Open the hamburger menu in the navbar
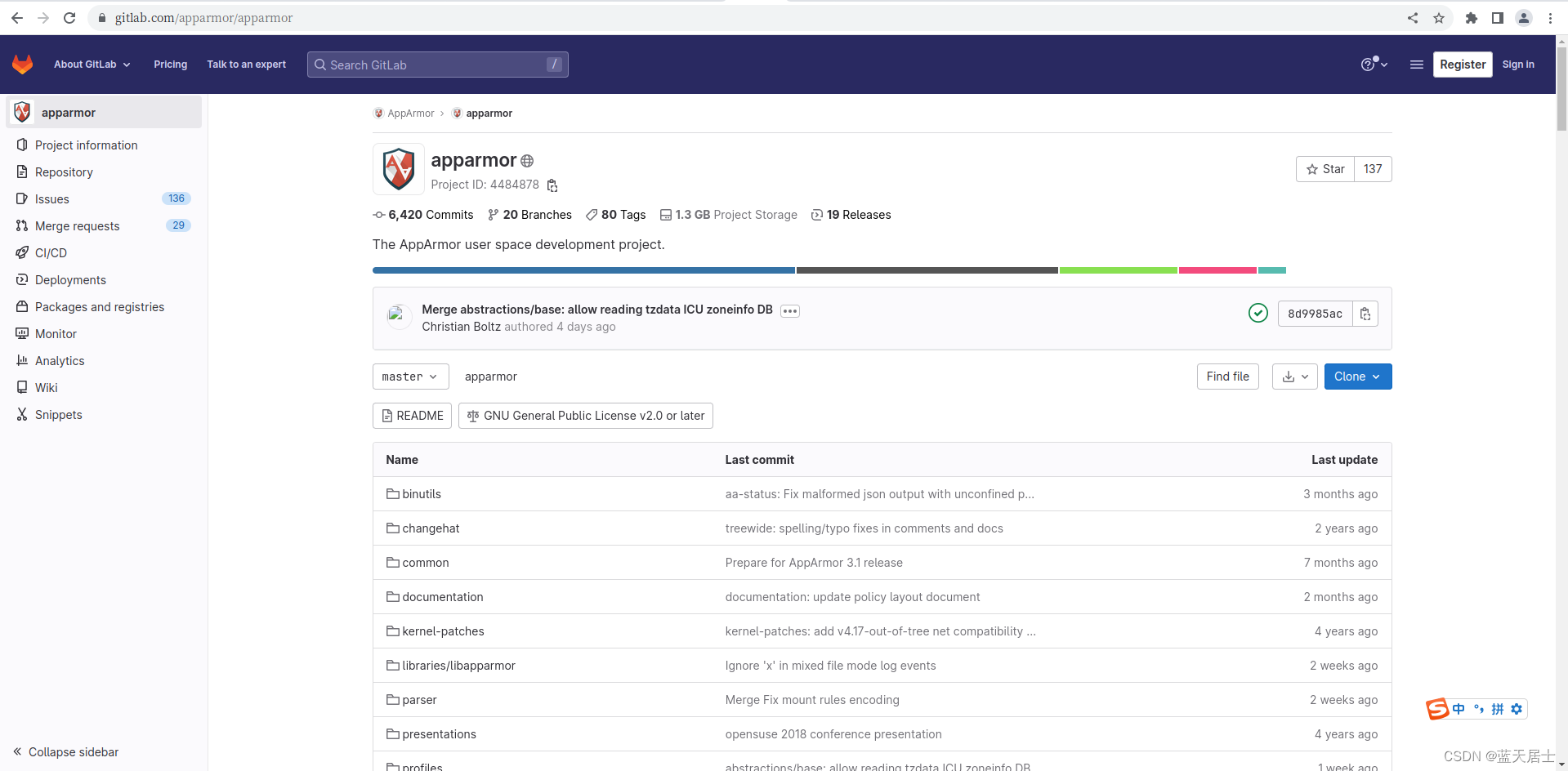This screenshot has height=771, width=1568. tap(1417, 65)
